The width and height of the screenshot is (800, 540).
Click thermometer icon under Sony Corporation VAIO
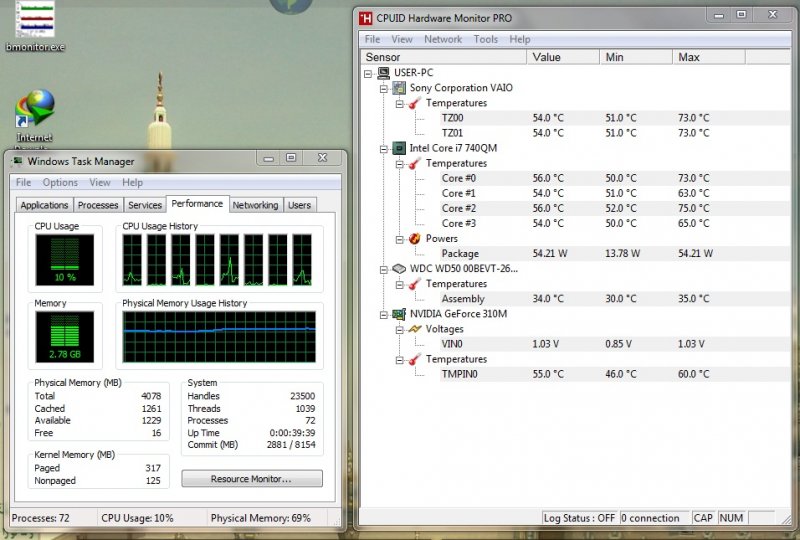415,103
